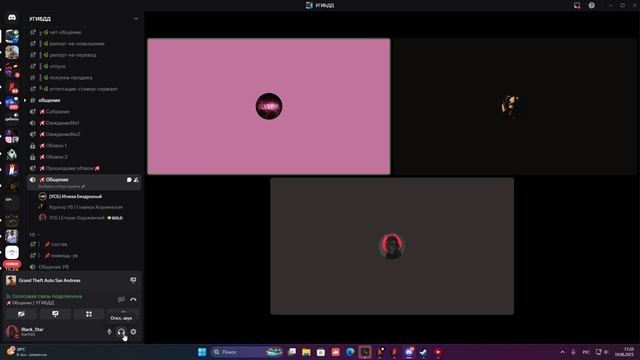Disconnect from the voice channel

[133, 300]
